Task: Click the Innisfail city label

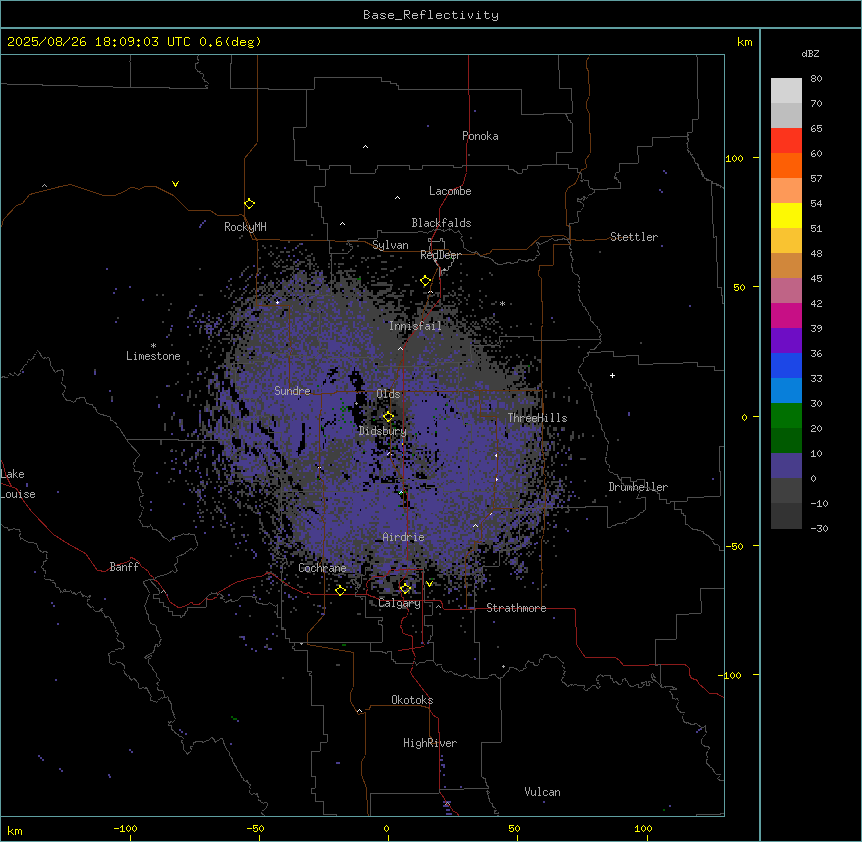Action: pos(415,326)
